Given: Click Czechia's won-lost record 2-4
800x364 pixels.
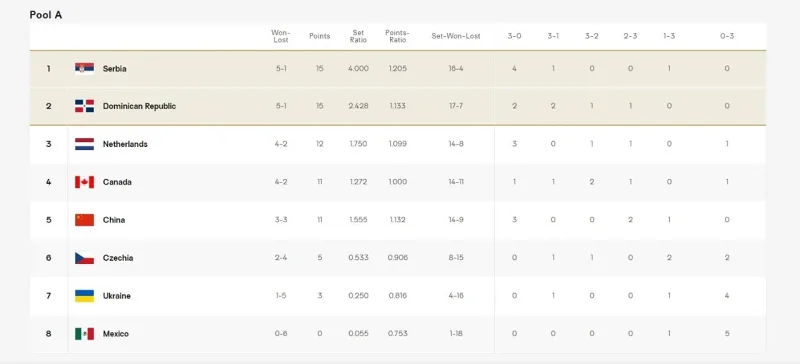Looking at the screenshot, I should tap(281, 258).
